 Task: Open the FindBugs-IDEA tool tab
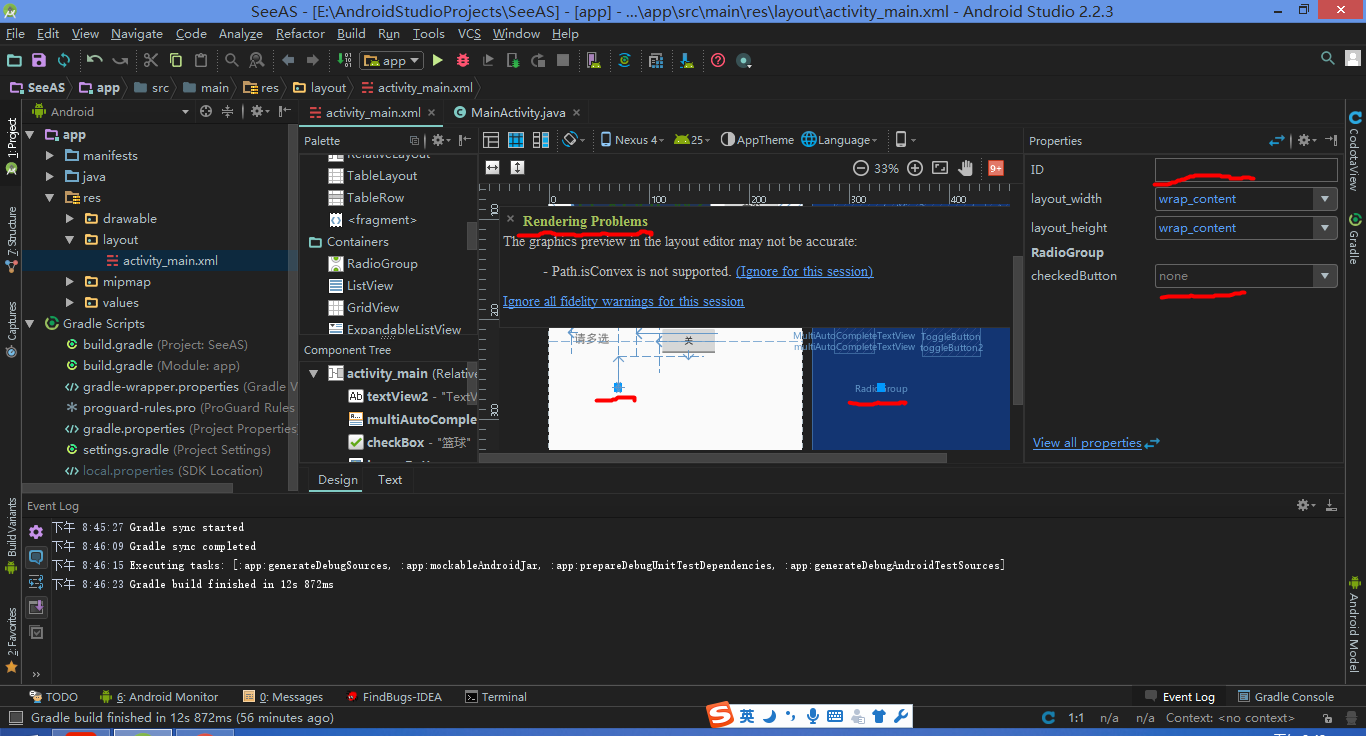[394, 697]
